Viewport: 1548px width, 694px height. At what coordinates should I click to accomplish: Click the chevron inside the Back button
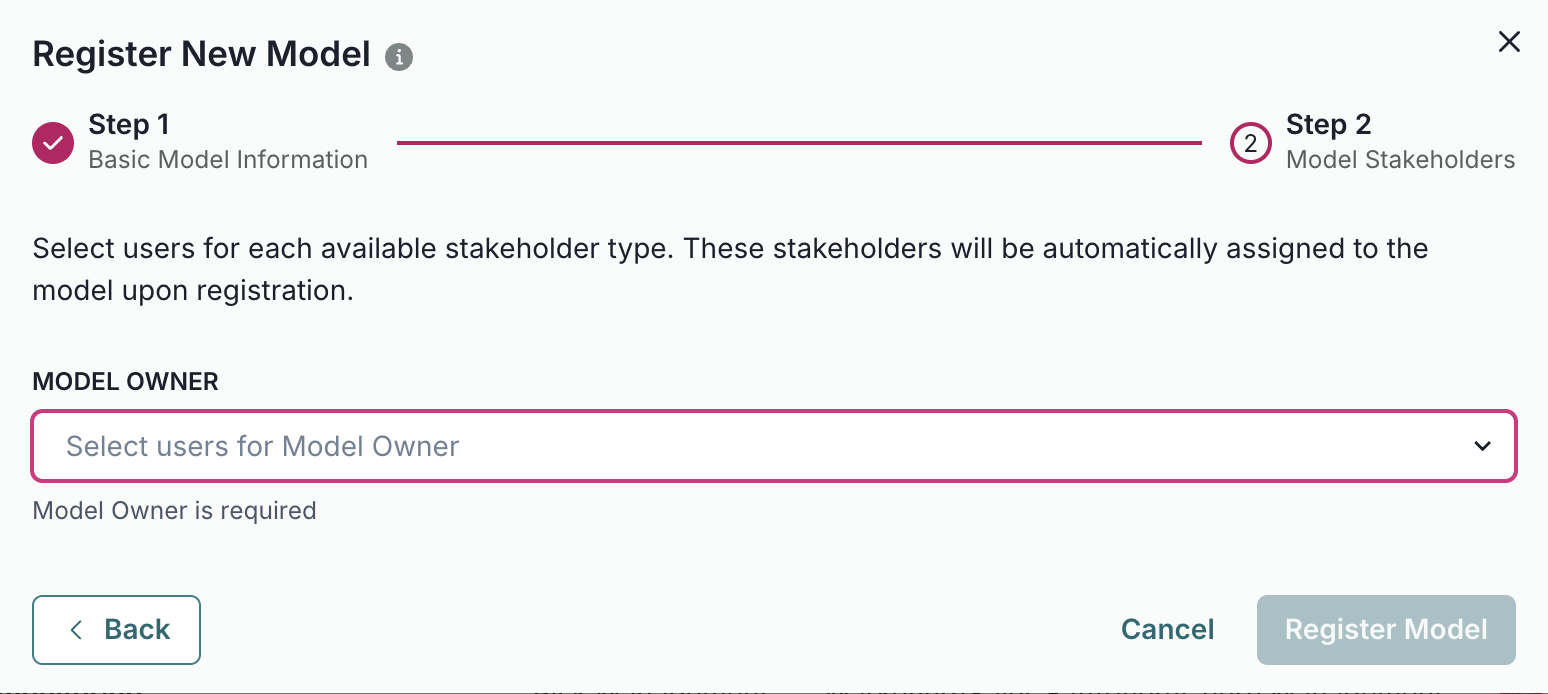coord(75,630)
